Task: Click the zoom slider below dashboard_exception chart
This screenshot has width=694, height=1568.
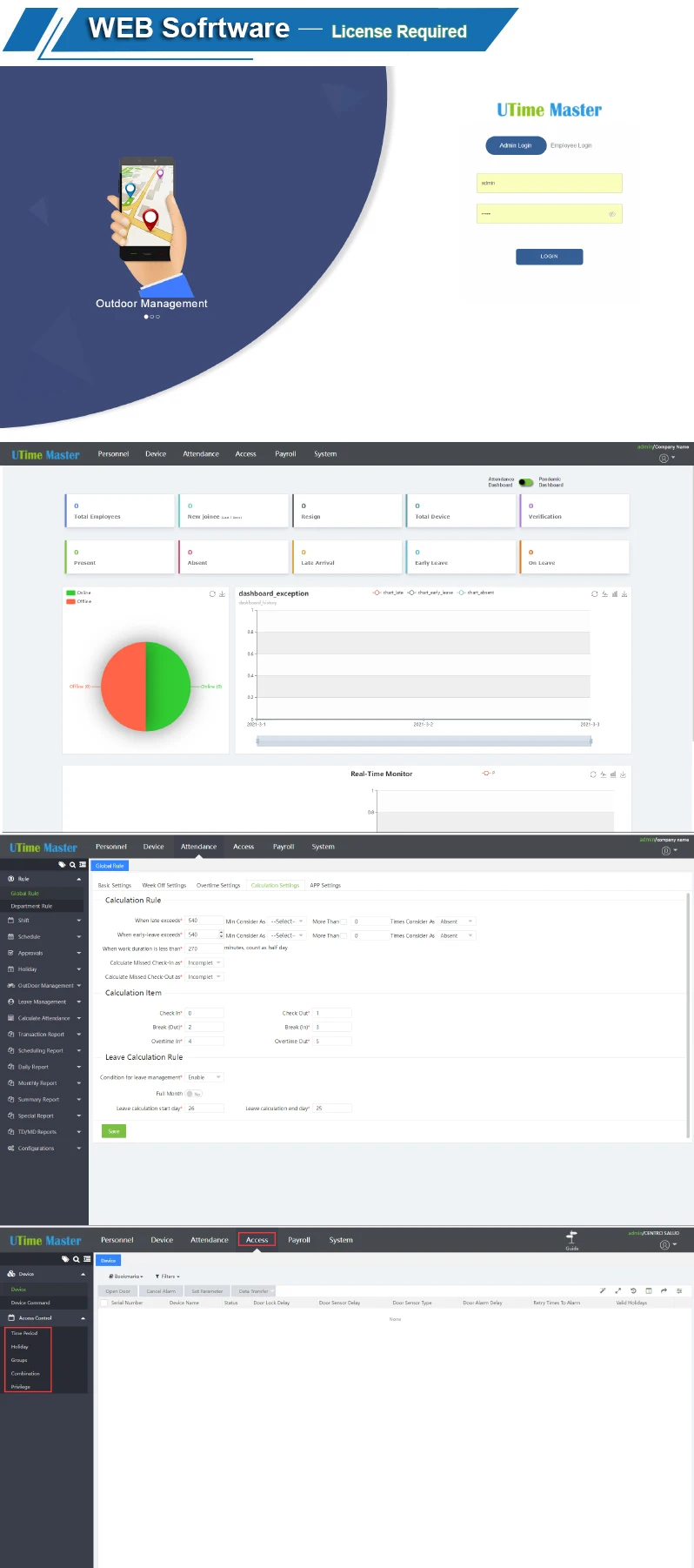Action: tap(424, 741)
